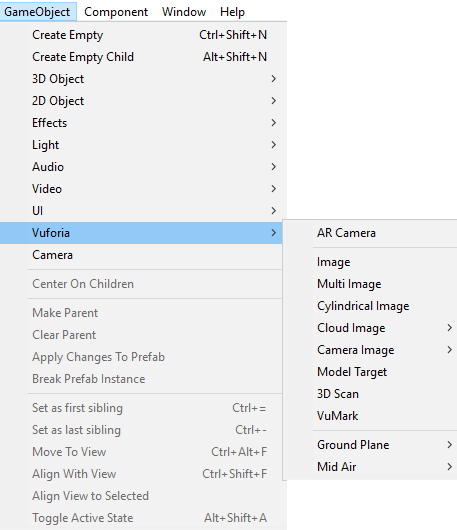Open the Component menu
The width and height of the screenshot is (457, 530).
point(116,12)
